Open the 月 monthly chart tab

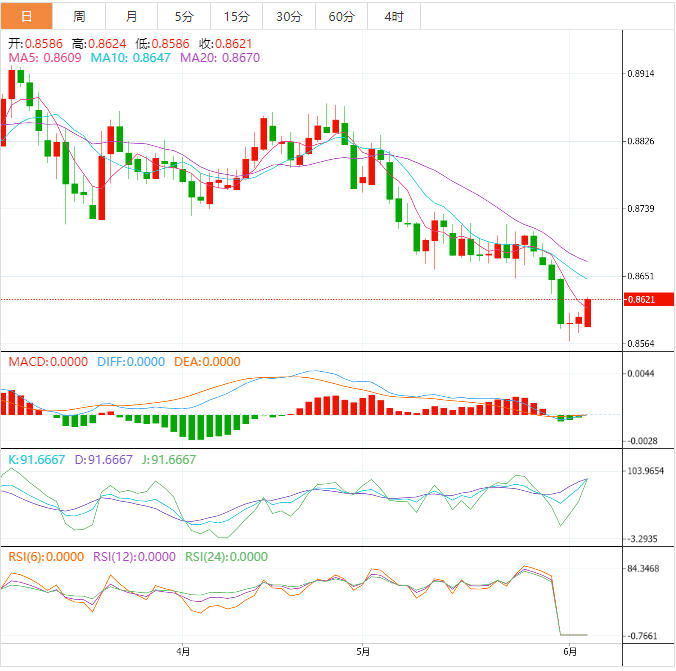tap(132, 16)
